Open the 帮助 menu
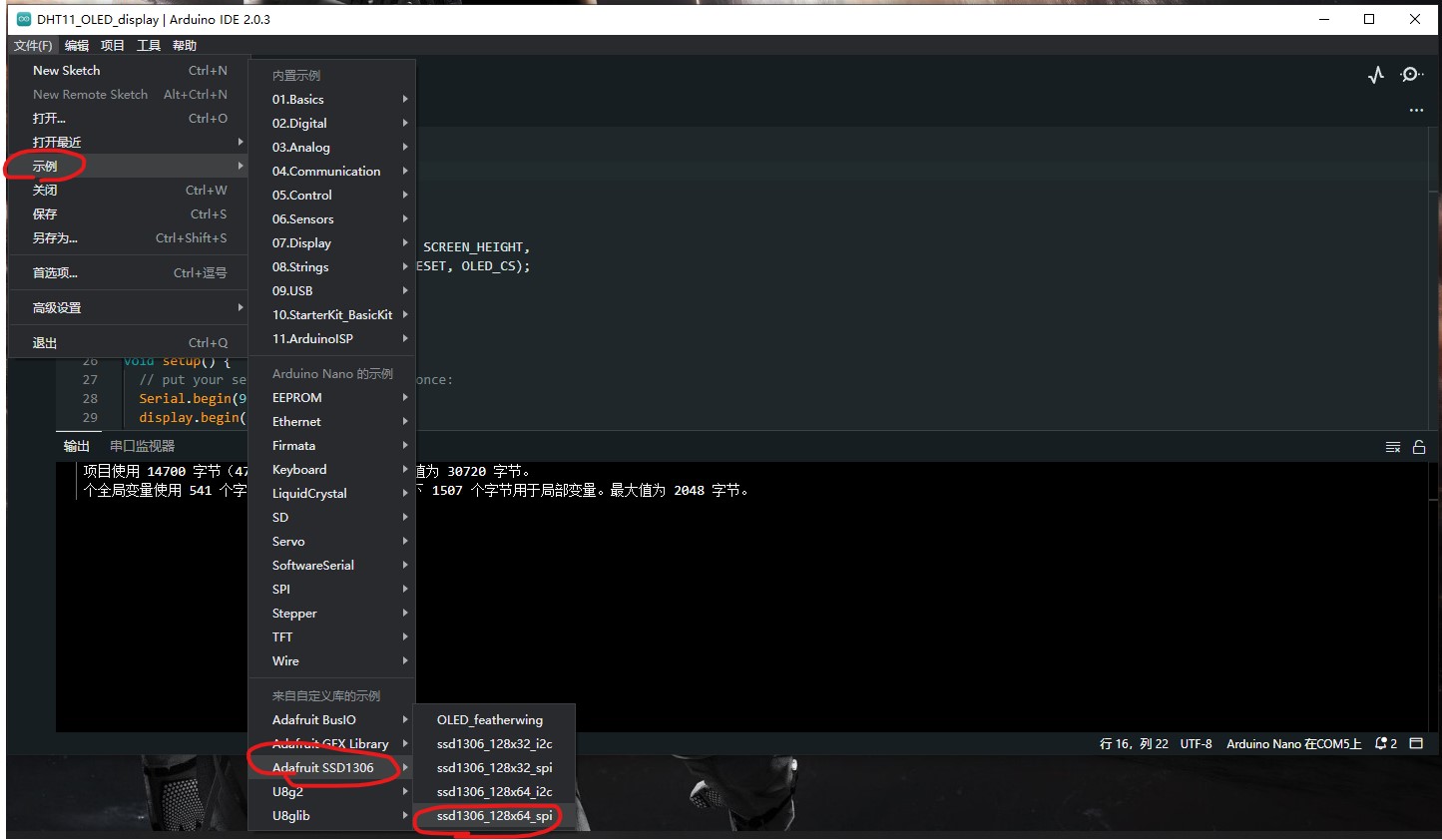This screenshot has width=1442, height=840. (185, 46)
